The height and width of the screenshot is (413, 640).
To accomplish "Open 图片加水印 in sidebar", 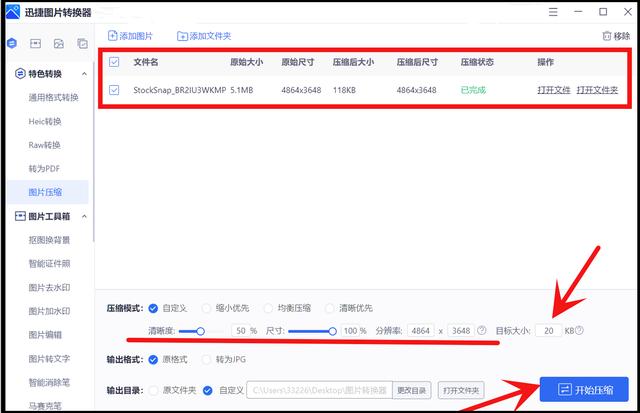I will (x=49, y=311).
